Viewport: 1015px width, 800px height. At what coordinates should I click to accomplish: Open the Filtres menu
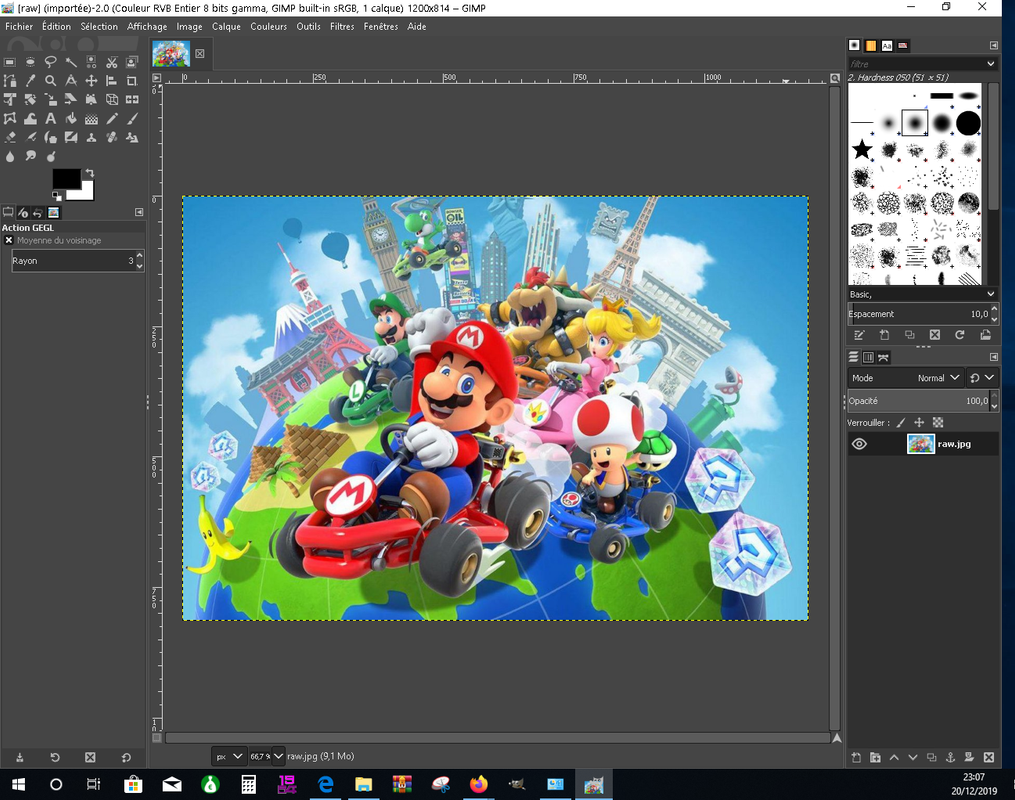(x=342, y=27)
